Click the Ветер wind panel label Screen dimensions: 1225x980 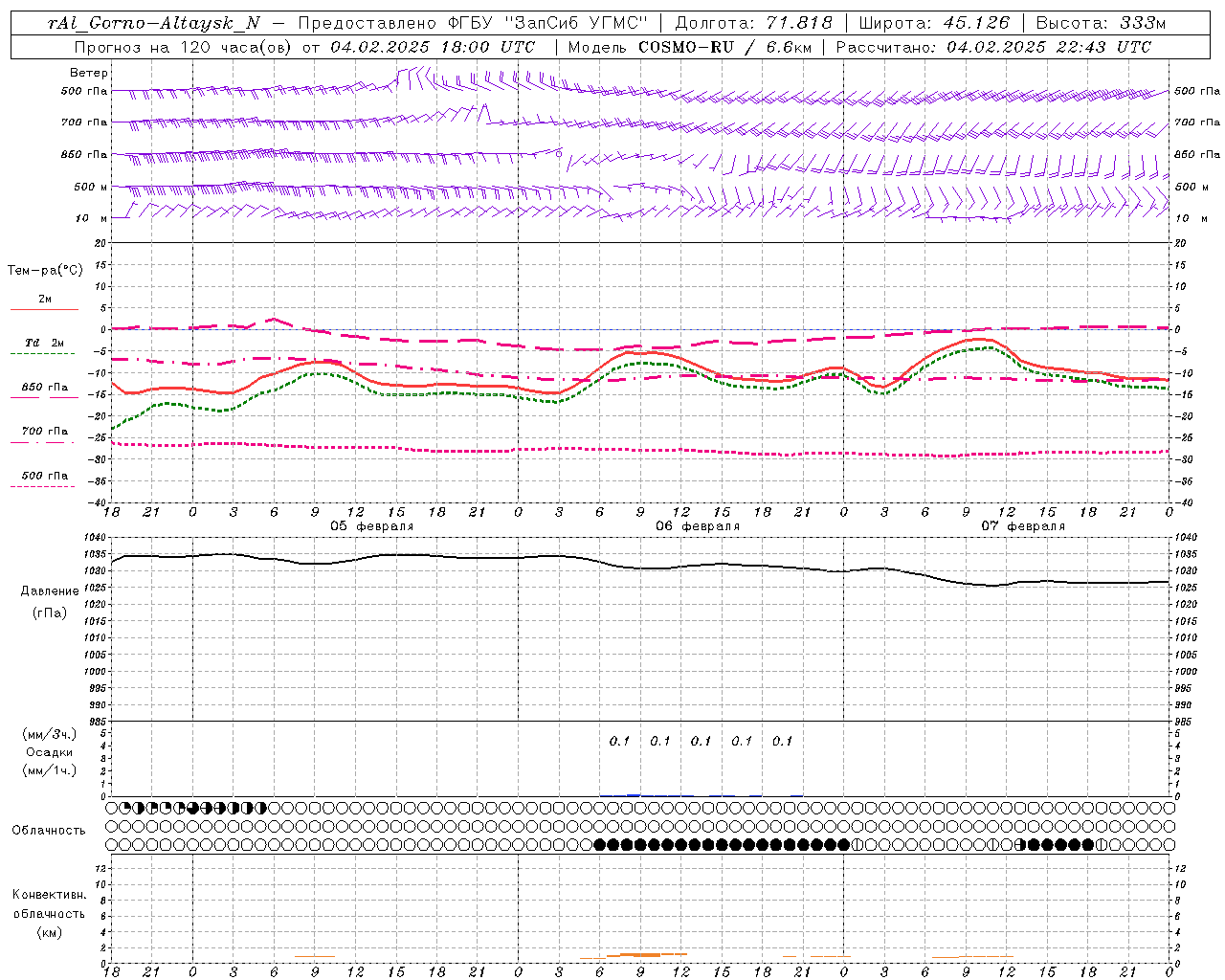coord(89,73)
